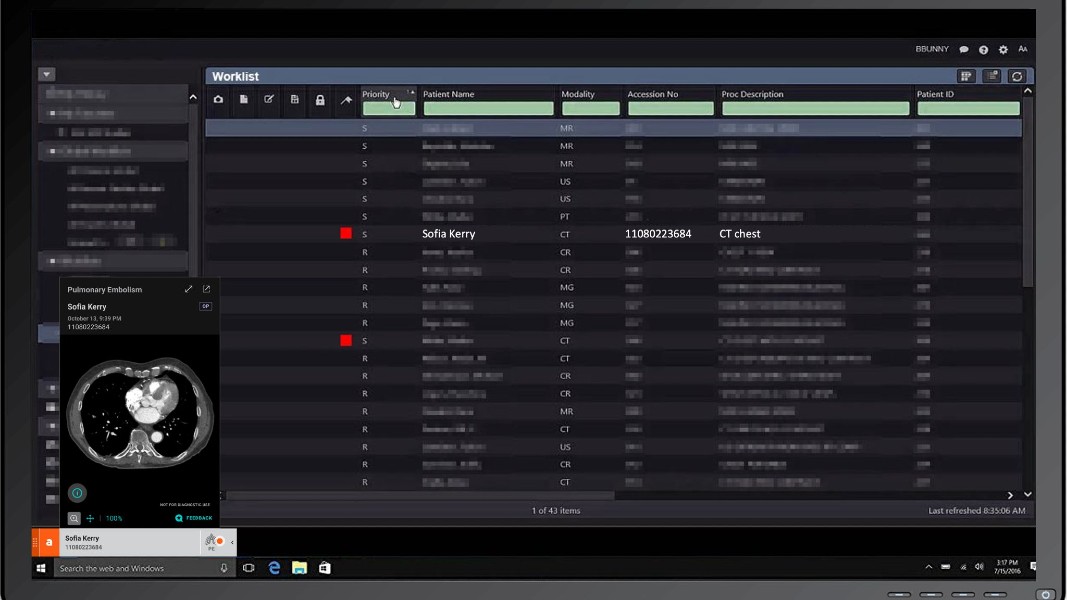The image size is (1067, 600).
Task: Click the help question mark icon
Action: click(x=984, y=50)
